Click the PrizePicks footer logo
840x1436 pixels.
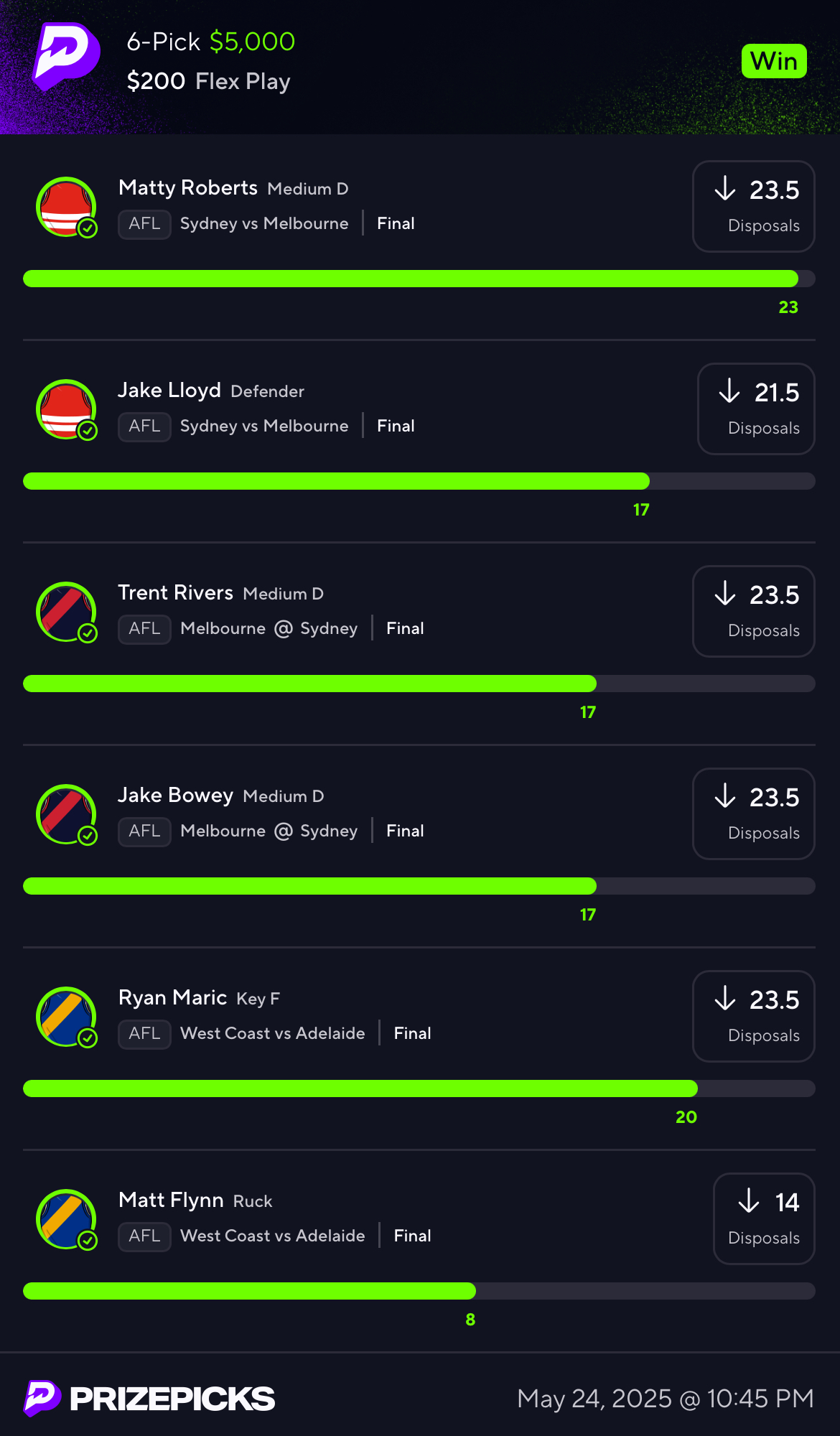coord(149,1399)
